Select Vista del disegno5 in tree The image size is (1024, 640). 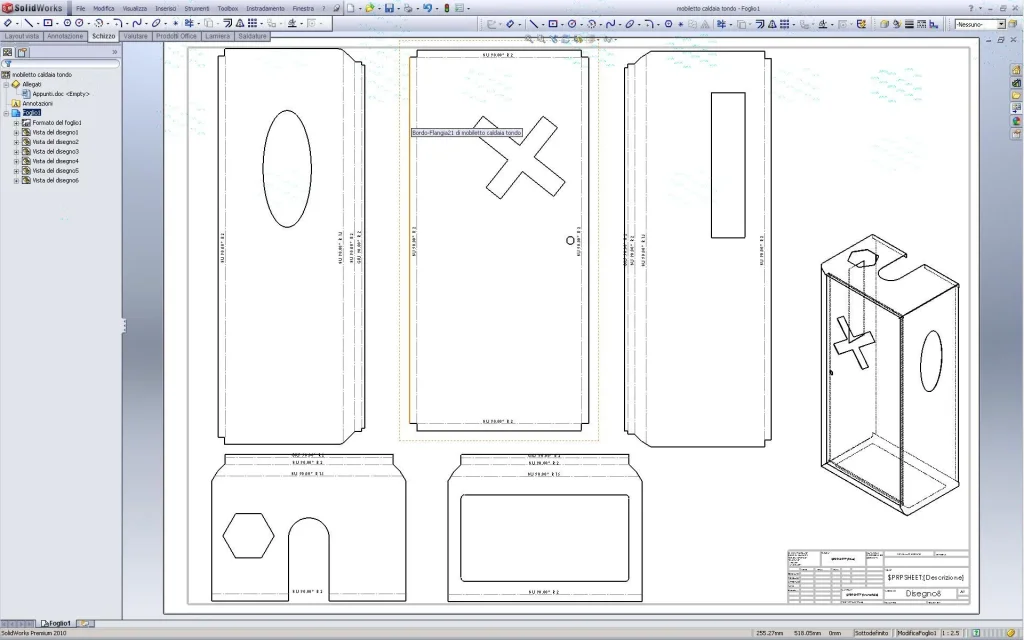pos(56,170)
